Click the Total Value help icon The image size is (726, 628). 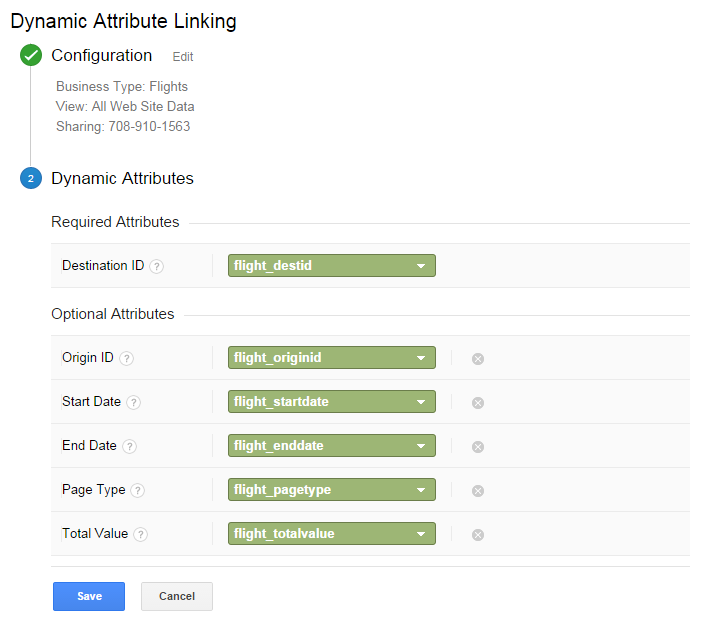[141, 534]
